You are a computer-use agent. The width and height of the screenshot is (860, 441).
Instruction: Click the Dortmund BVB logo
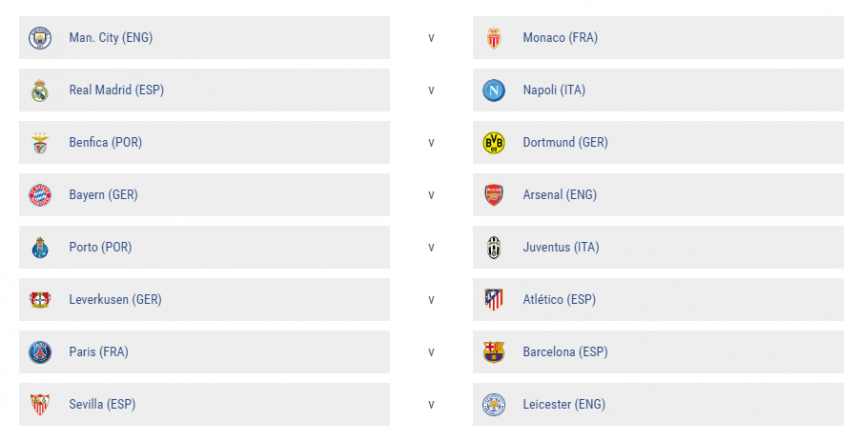[494, 143]
